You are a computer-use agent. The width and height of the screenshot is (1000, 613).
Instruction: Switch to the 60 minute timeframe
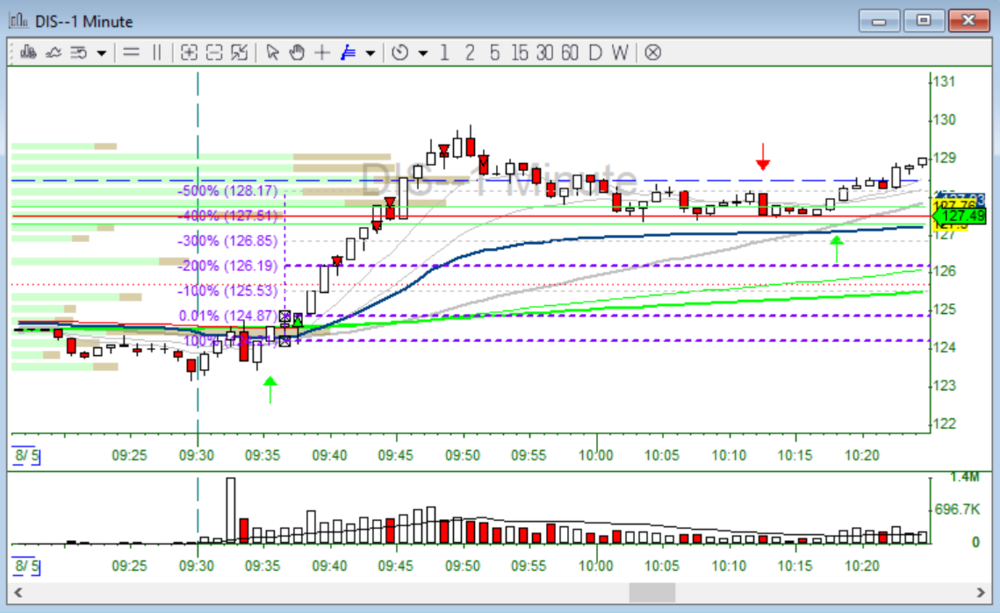coord(569,53)
